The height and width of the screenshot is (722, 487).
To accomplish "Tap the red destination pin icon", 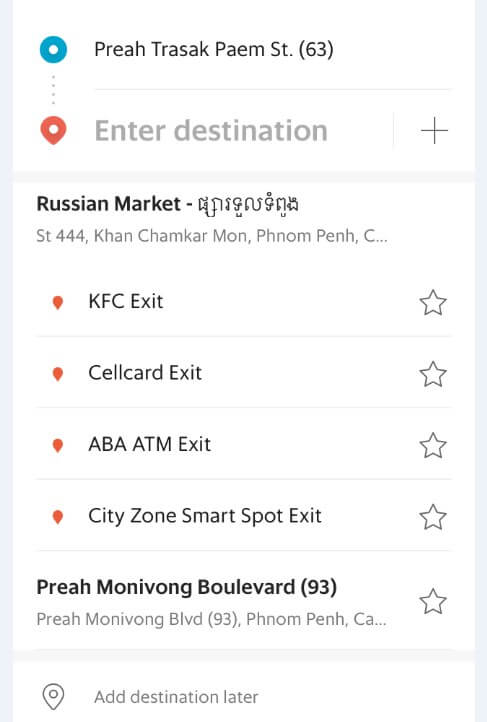I will [53, 130].
